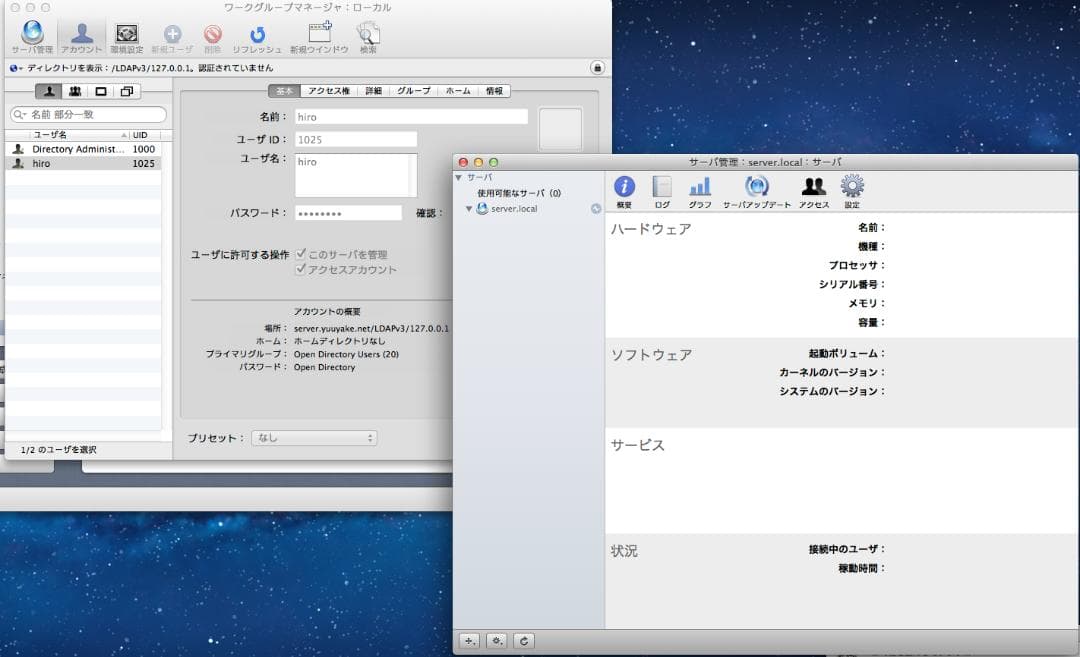Select user hiro in the user list
Image resolution: width=1080 pixels, height=657 pixels.
click(x=45, y=164)
